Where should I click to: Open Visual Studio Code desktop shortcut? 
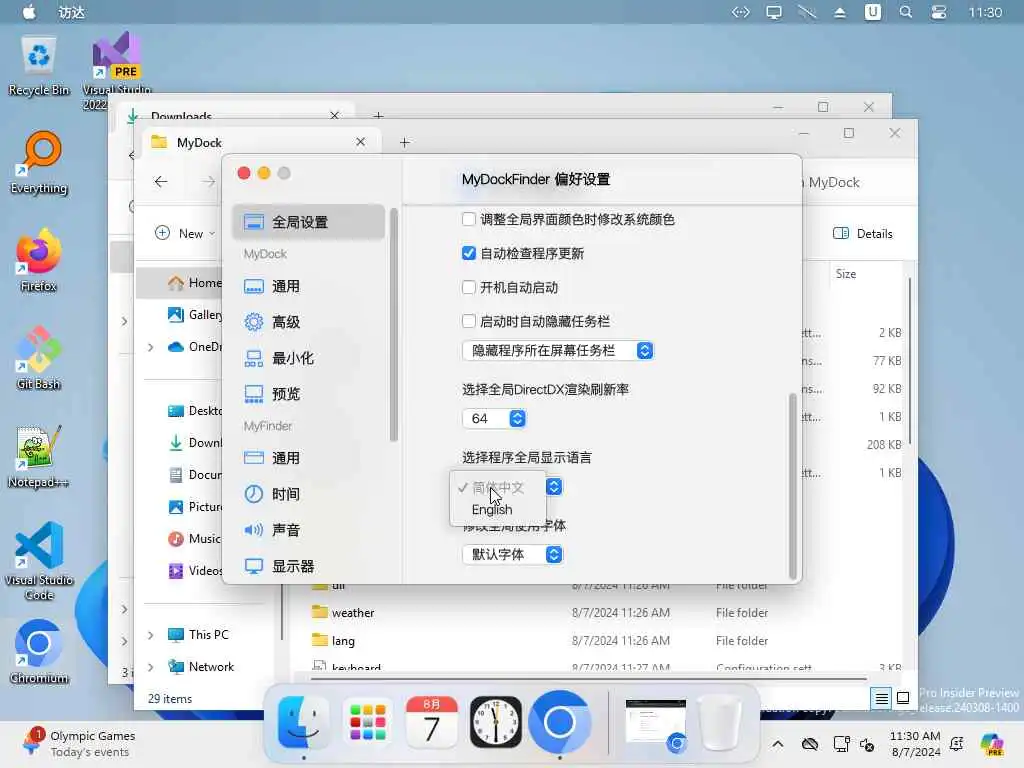tap(39, 560)
